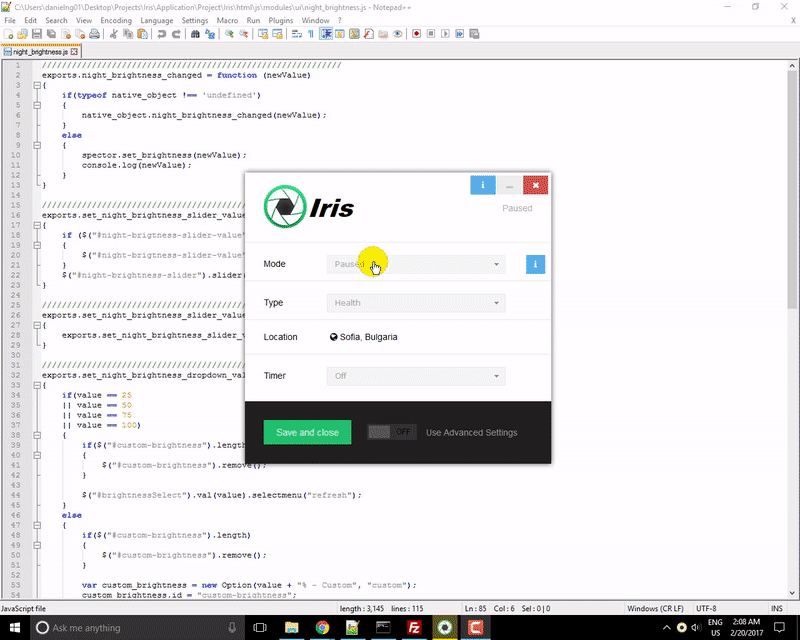Click the Print toolbar icon
Screen dimensions: 800x640
(94, 34)
